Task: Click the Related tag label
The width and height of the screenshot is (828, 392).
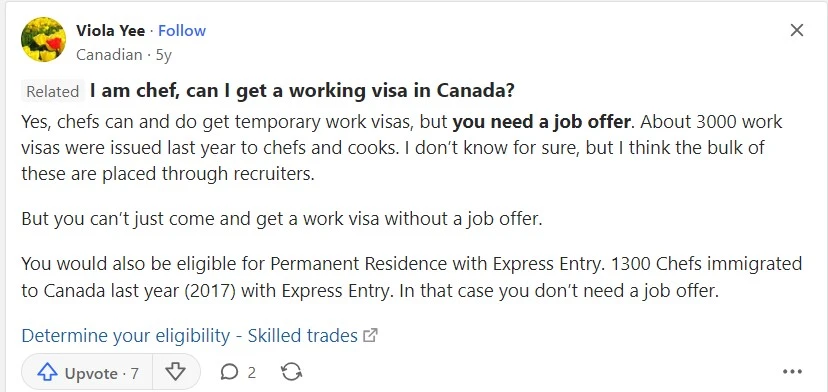Action: click(52, 91)
